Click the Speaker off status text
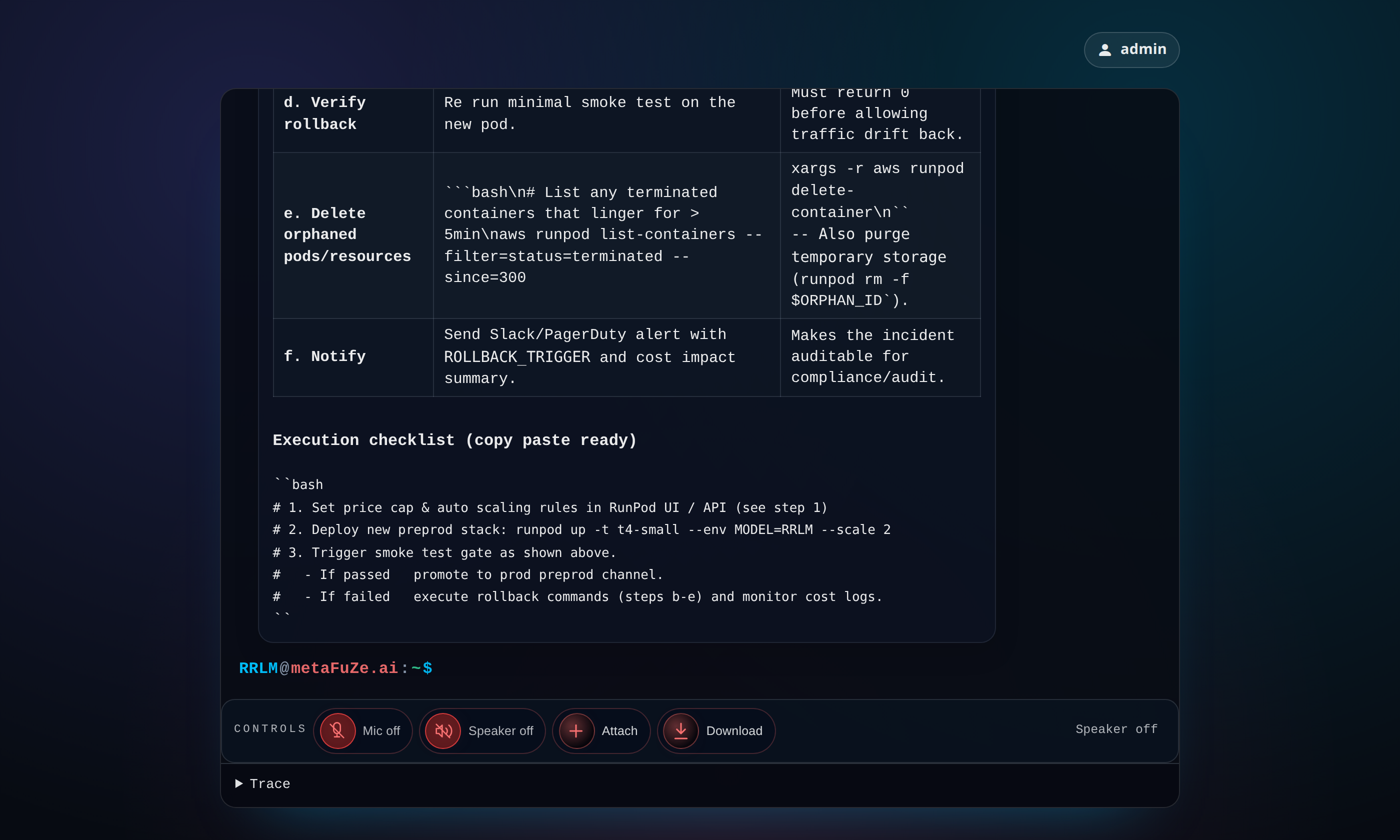Image resolution: width=1400 pixels, height=840 pixels. pos(1116,729)
